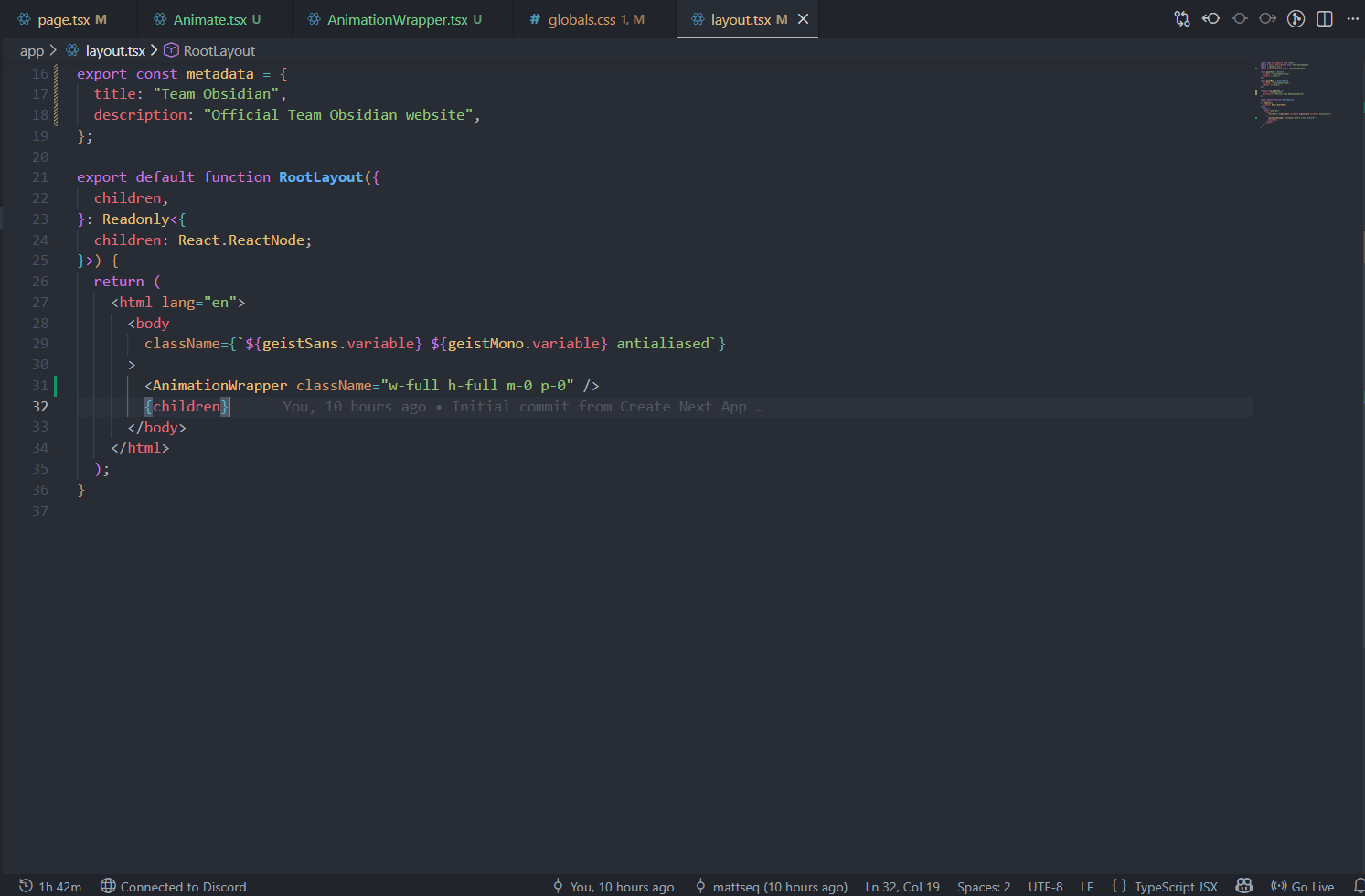Screen dimensions: 1365x896
Task: Change language mode from TypeScript JSX
Action: (x=1175, y=886)
